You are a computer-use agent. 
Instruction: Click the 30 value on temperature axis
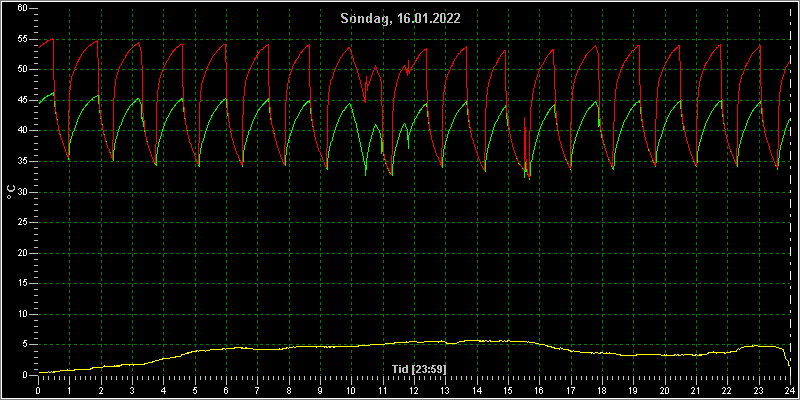[22, 192]
